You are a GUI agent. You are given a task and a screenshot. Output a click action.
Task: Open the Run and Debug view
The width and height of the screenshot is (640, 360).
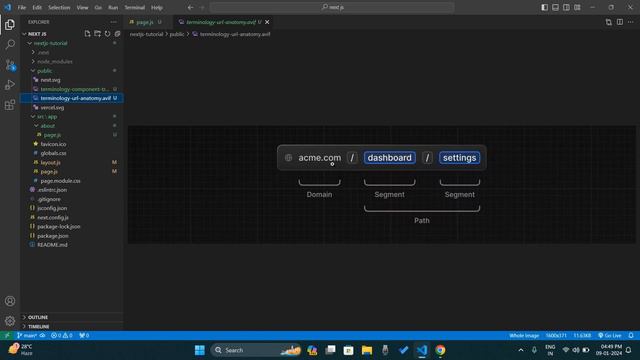10,84
